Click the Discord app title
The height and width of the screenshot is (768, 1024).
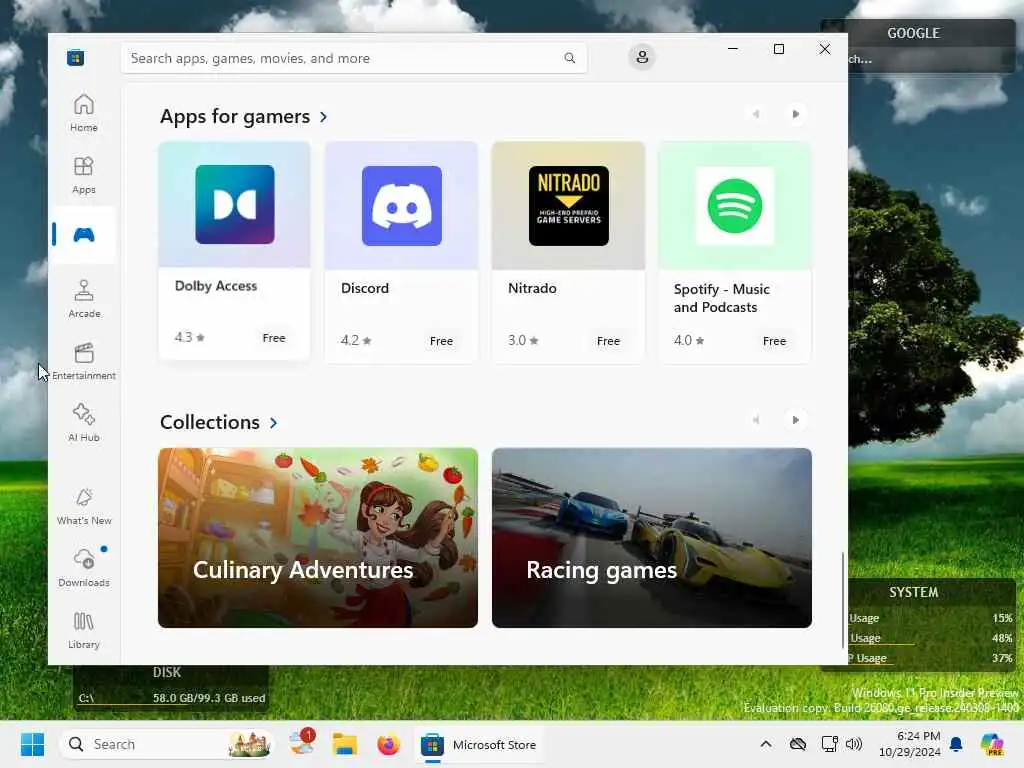(x=364, y=288)
